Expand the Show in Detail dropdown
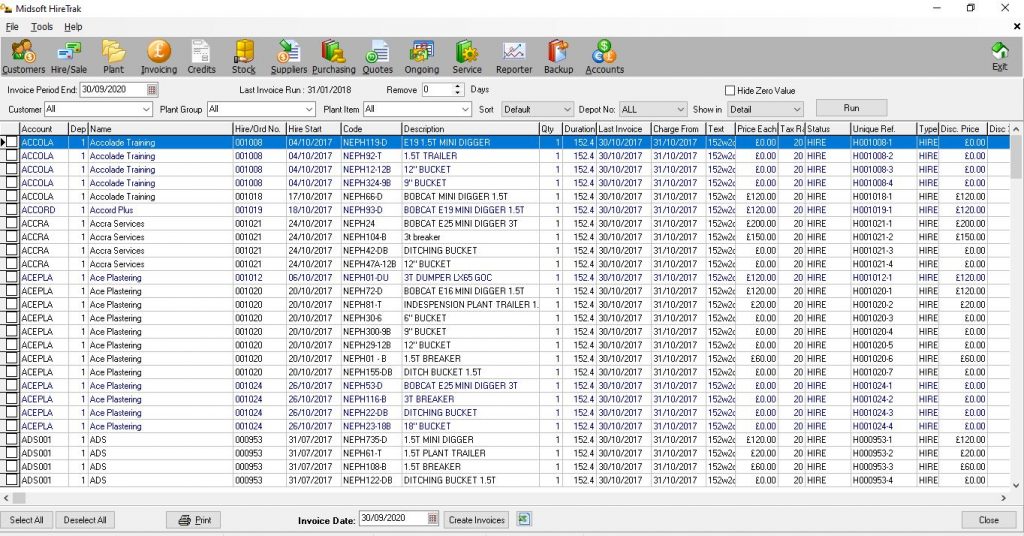Image resolution: width=1024 pixels, height=536 pixels. [x=797, y=109]
